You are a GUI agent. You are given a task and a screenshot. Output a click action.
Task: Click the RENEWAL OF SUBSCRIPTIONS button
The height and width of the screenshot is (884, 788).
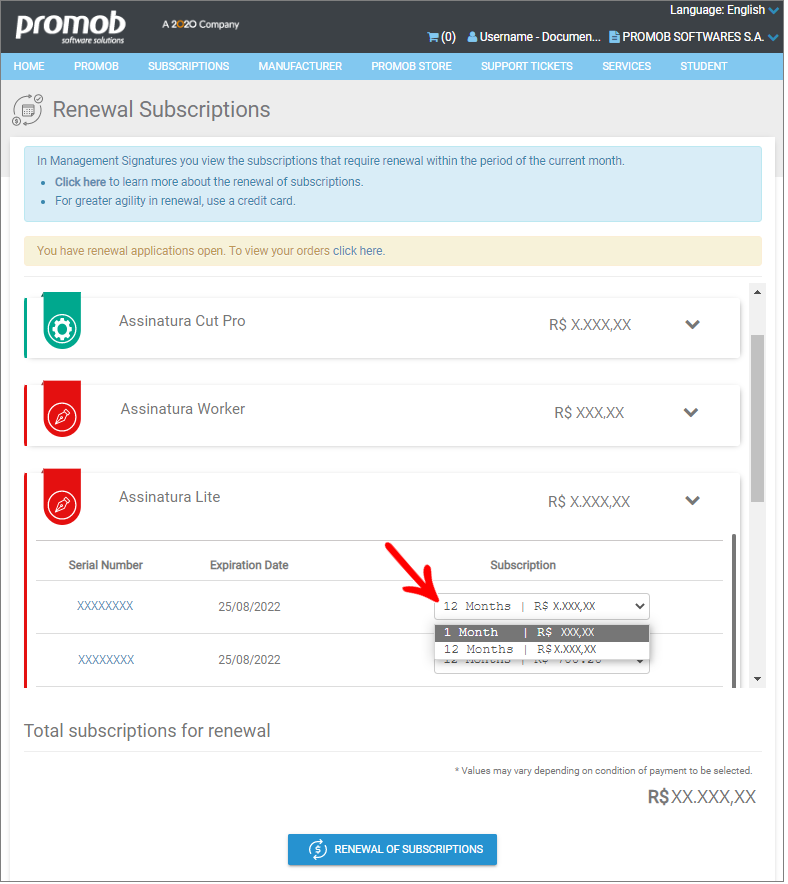pos(394,852)
